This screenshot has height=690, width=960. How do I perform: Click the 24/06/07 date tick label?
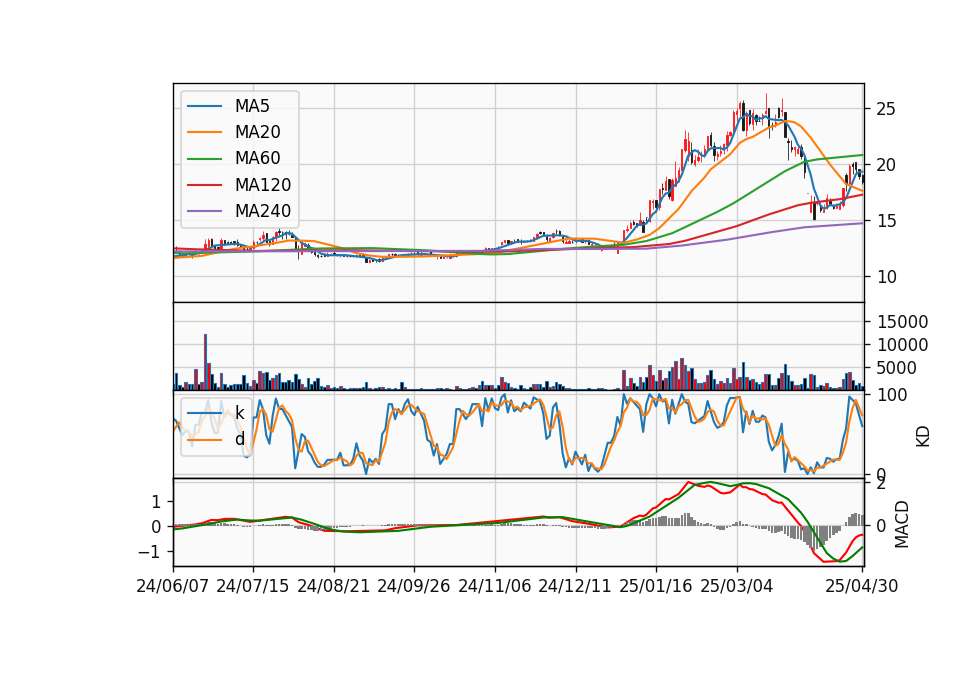click(173, 586)
